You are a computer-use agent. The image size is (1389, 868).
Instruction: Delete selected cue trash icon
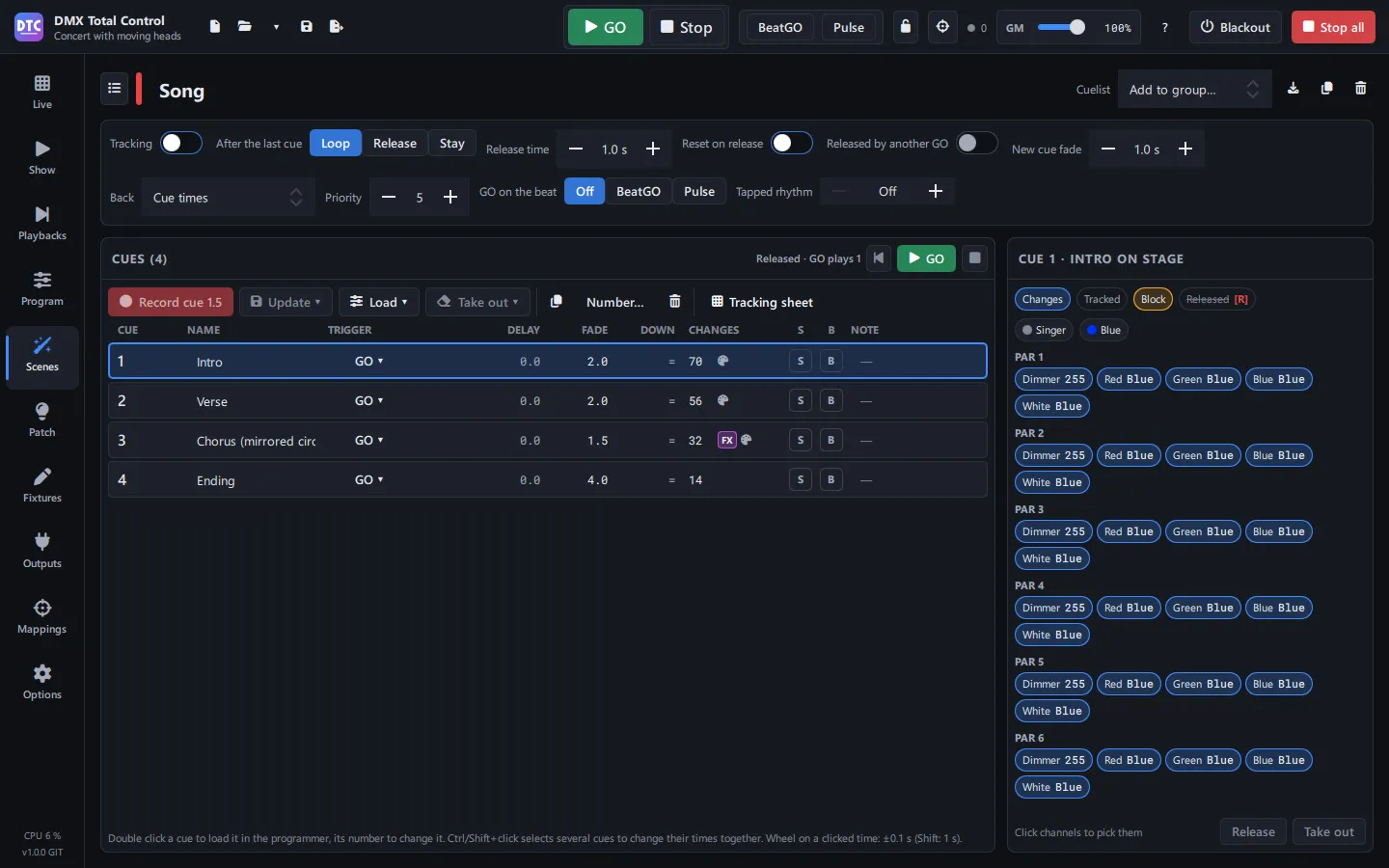(x=675, y=302)
